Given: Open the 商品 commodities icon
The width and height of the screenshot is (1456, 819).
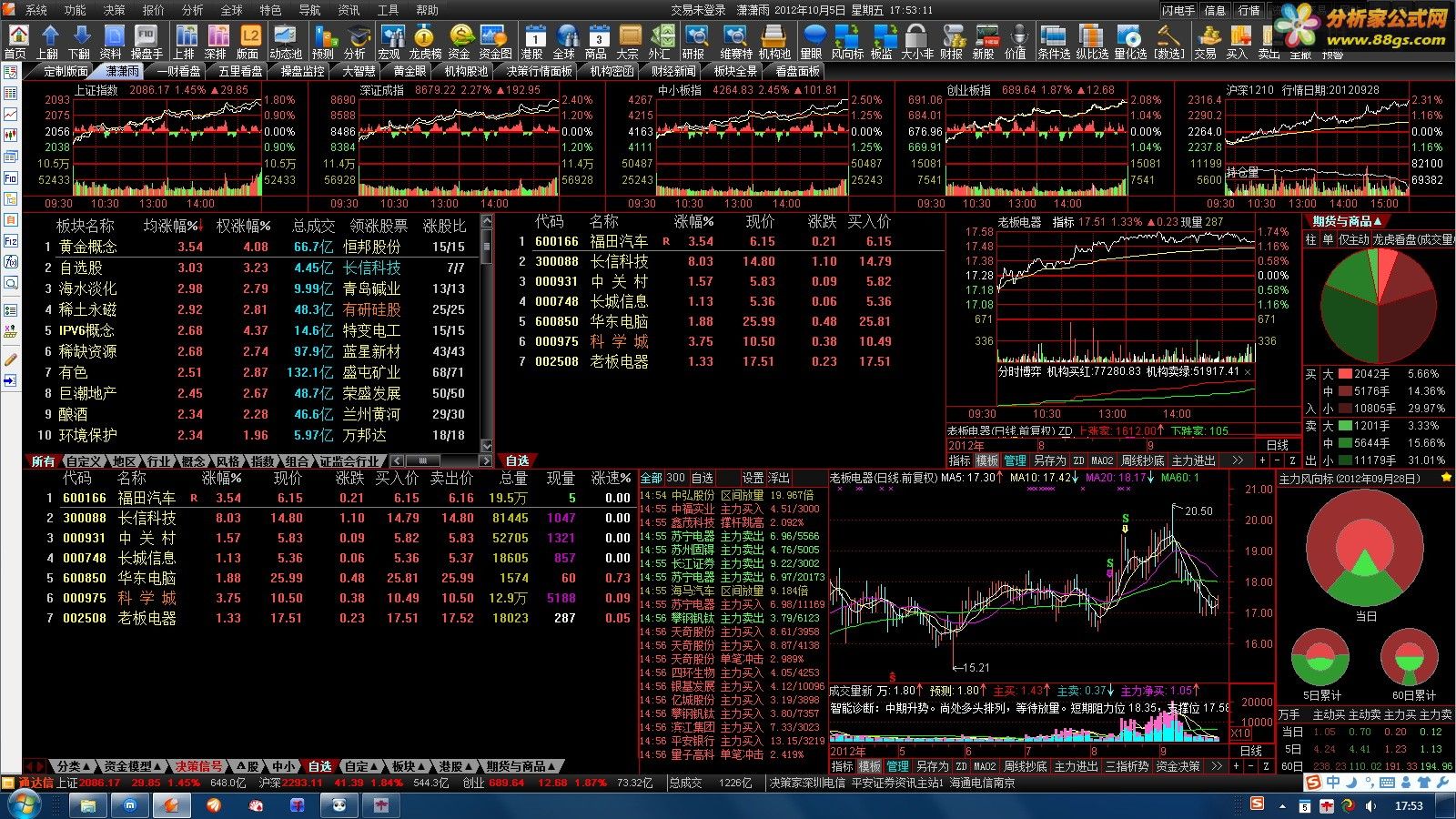Looking at the screenshot, I should point(596,41).
